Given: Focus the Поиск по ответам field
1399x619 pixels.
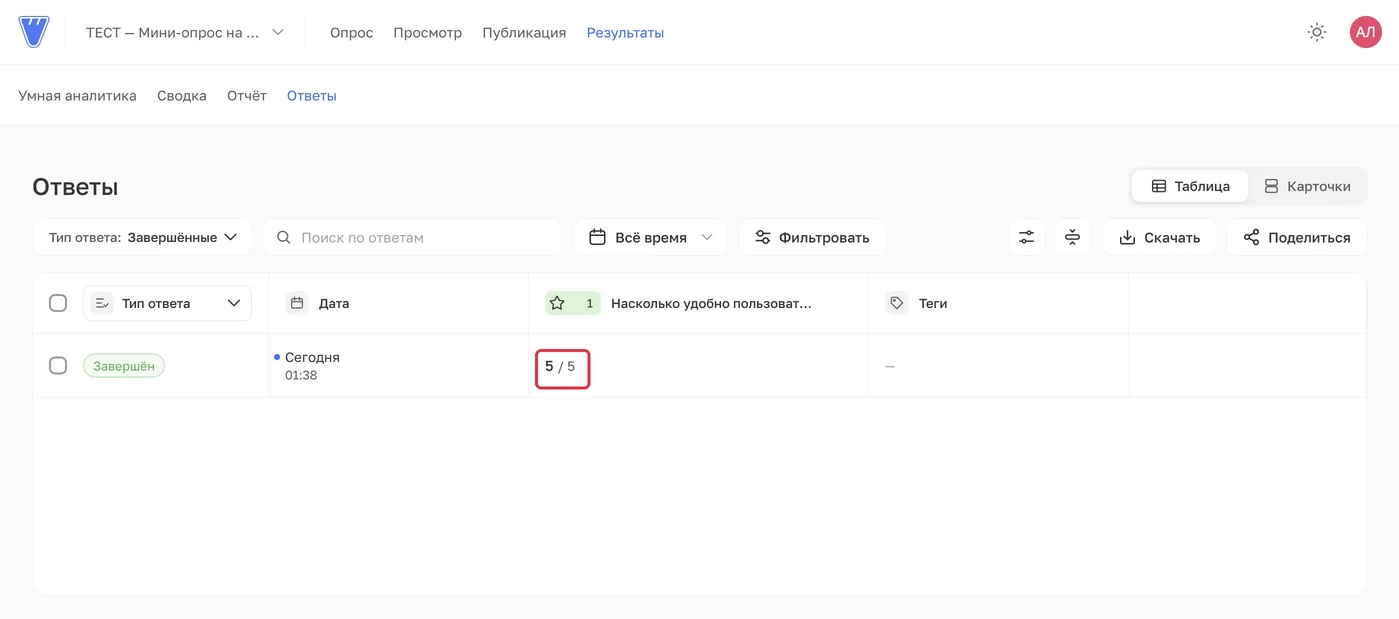Looking at the screenshot, I should [413, 237].
